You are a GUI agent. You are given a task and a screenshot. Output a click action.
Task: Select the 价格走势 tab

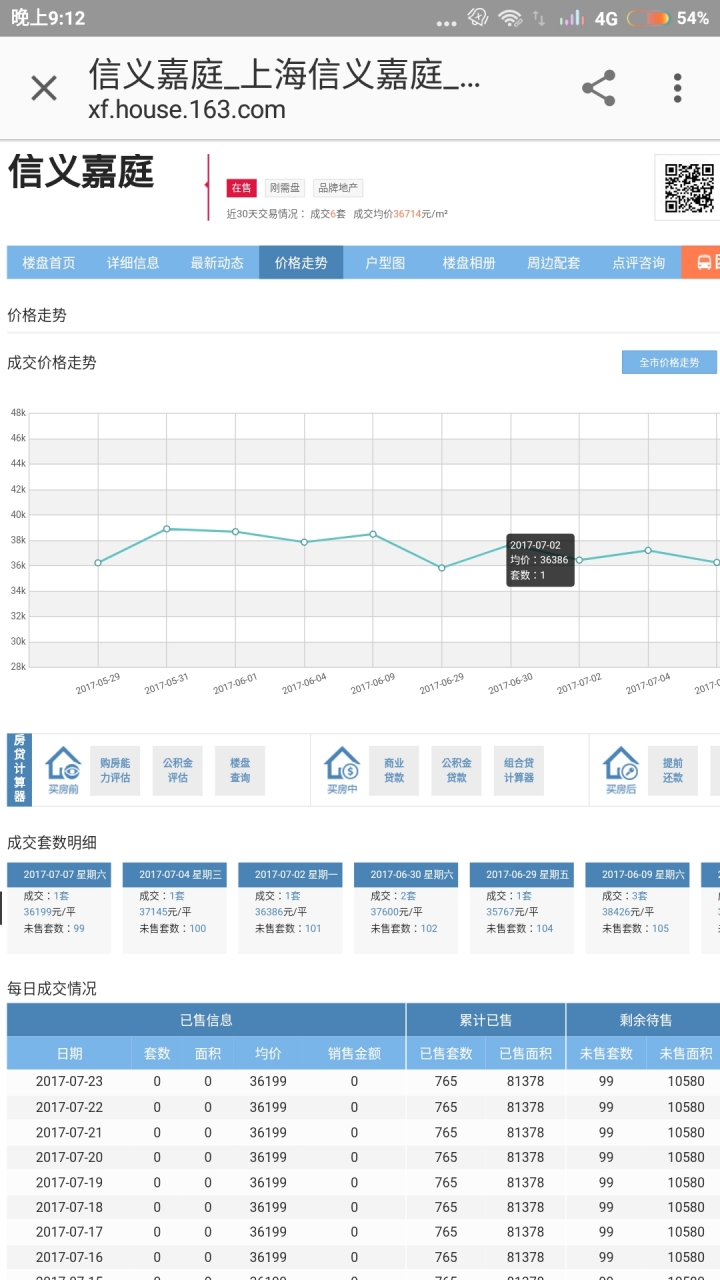[301, 263]
